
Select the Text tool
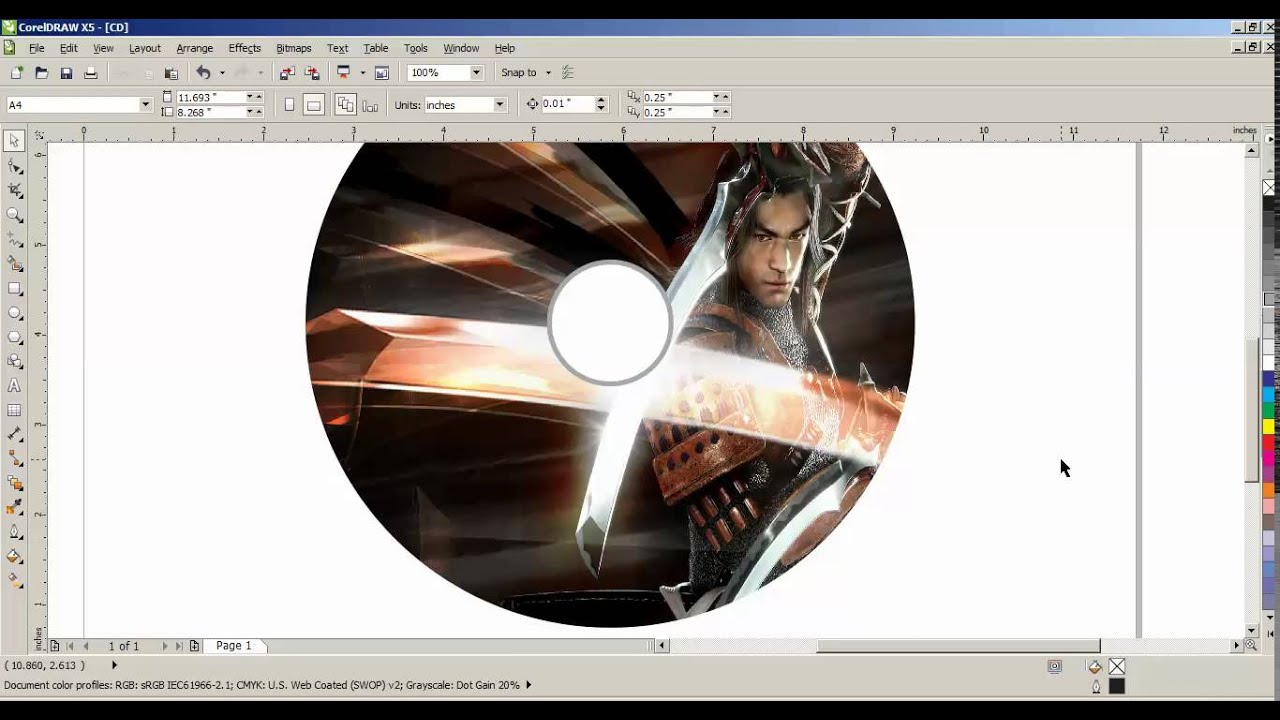pyautogui.click(x=15, y=386)
